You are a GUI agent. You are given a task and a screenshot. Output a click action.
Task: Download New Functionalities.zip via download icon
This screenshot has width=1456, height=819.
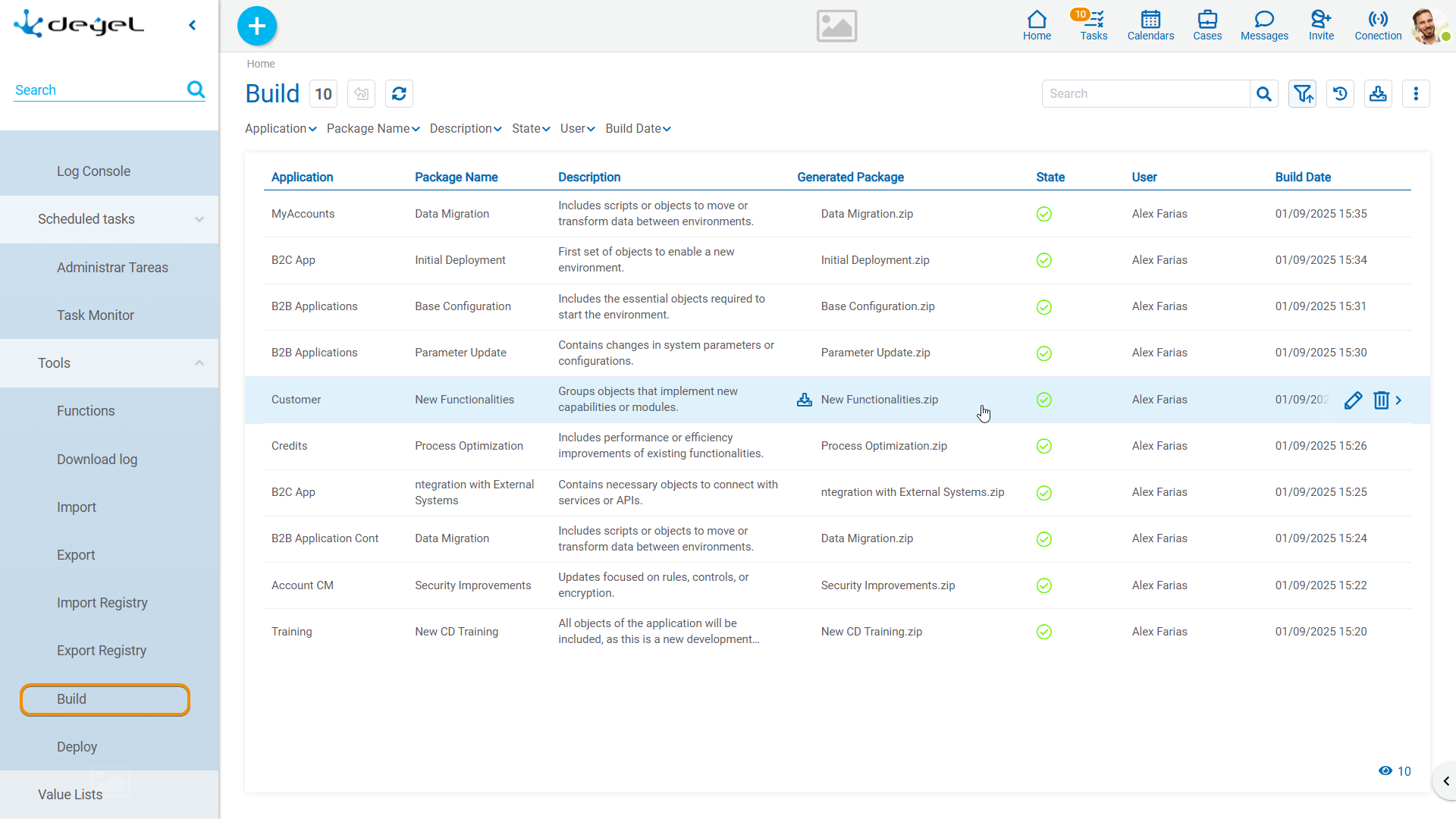[805, 400]
